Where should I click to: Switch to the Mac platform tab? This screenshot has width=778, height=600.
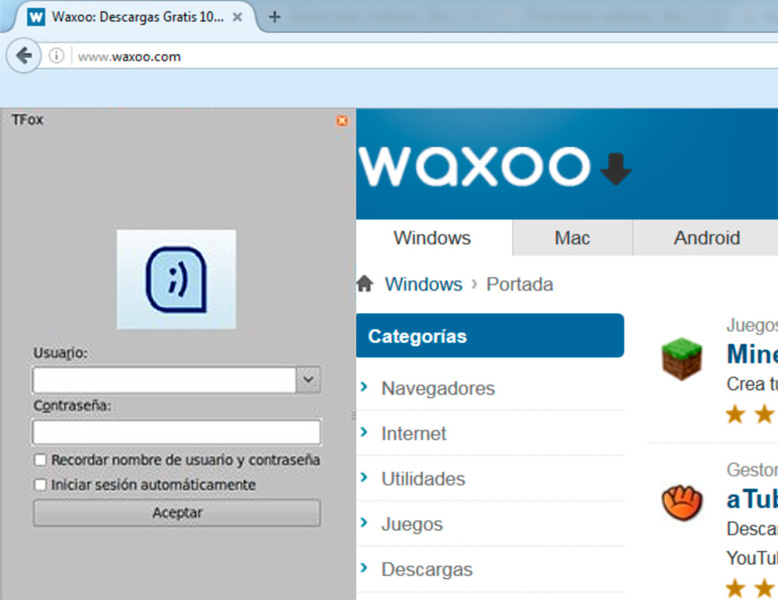572,238
